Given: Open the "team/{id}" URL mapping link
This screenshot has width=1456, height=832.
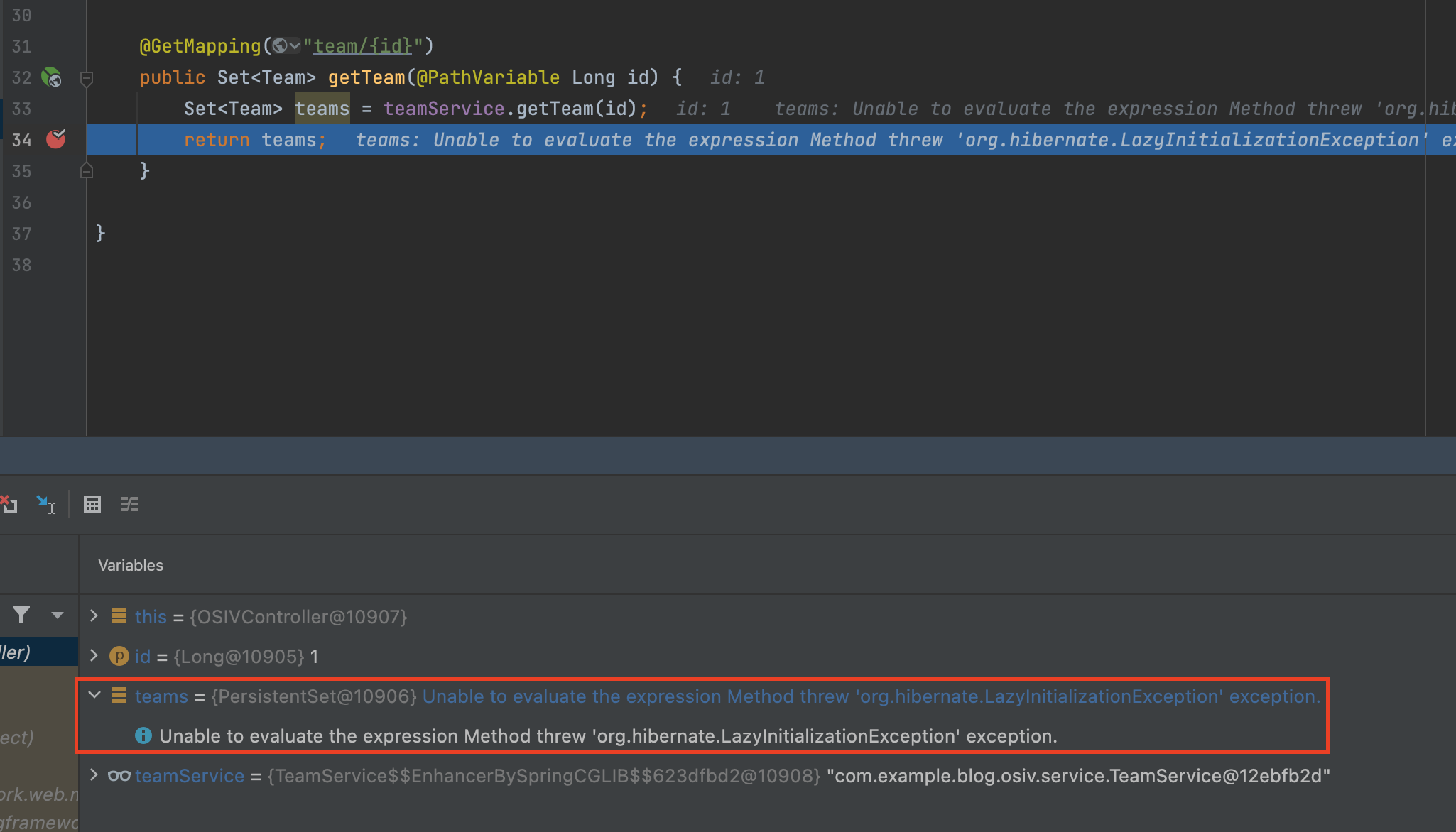Looking at the screenshot, I should click(362, 46).
